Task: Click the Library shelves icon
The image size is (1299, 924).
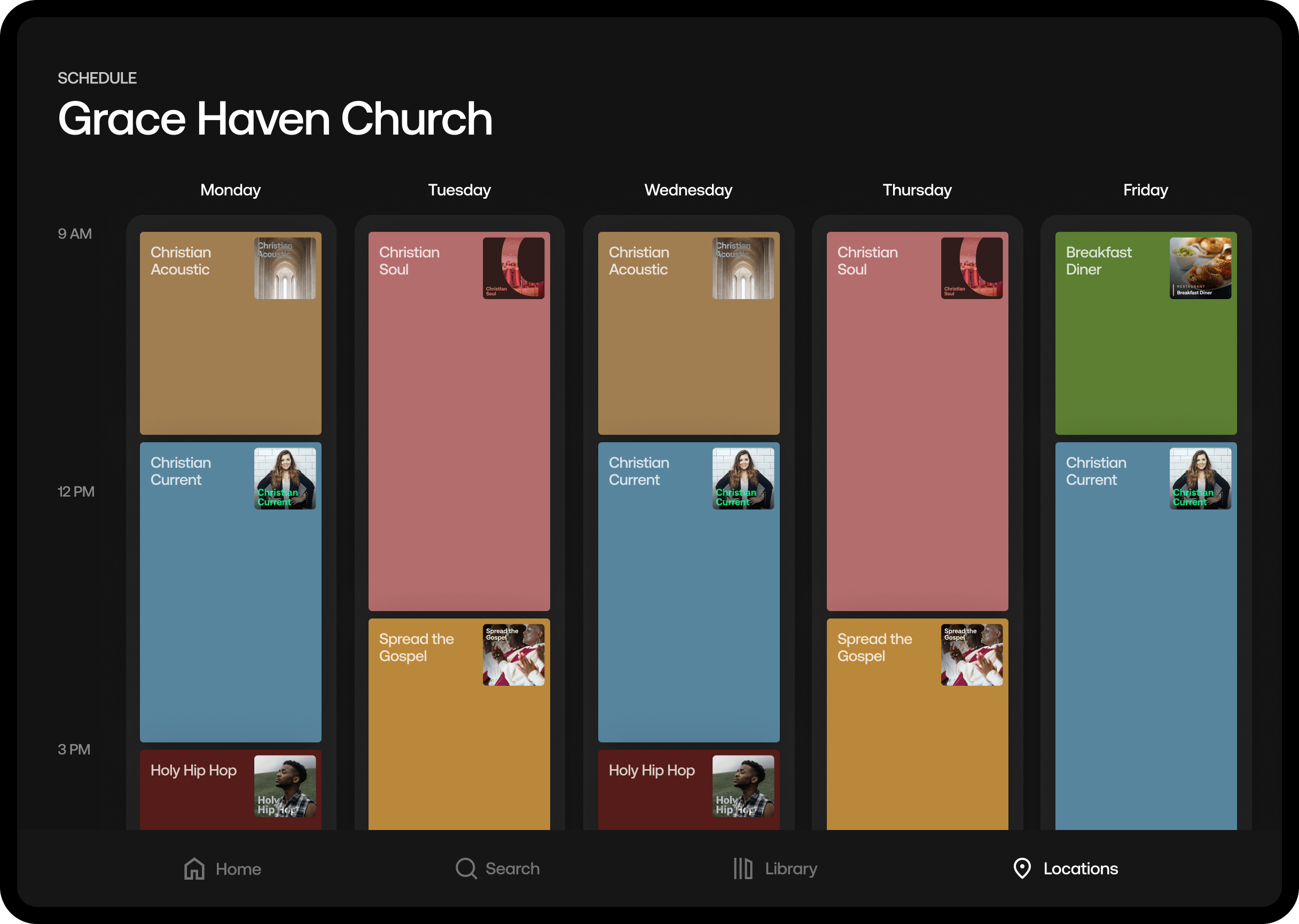Action: click(x=742, y=868)
